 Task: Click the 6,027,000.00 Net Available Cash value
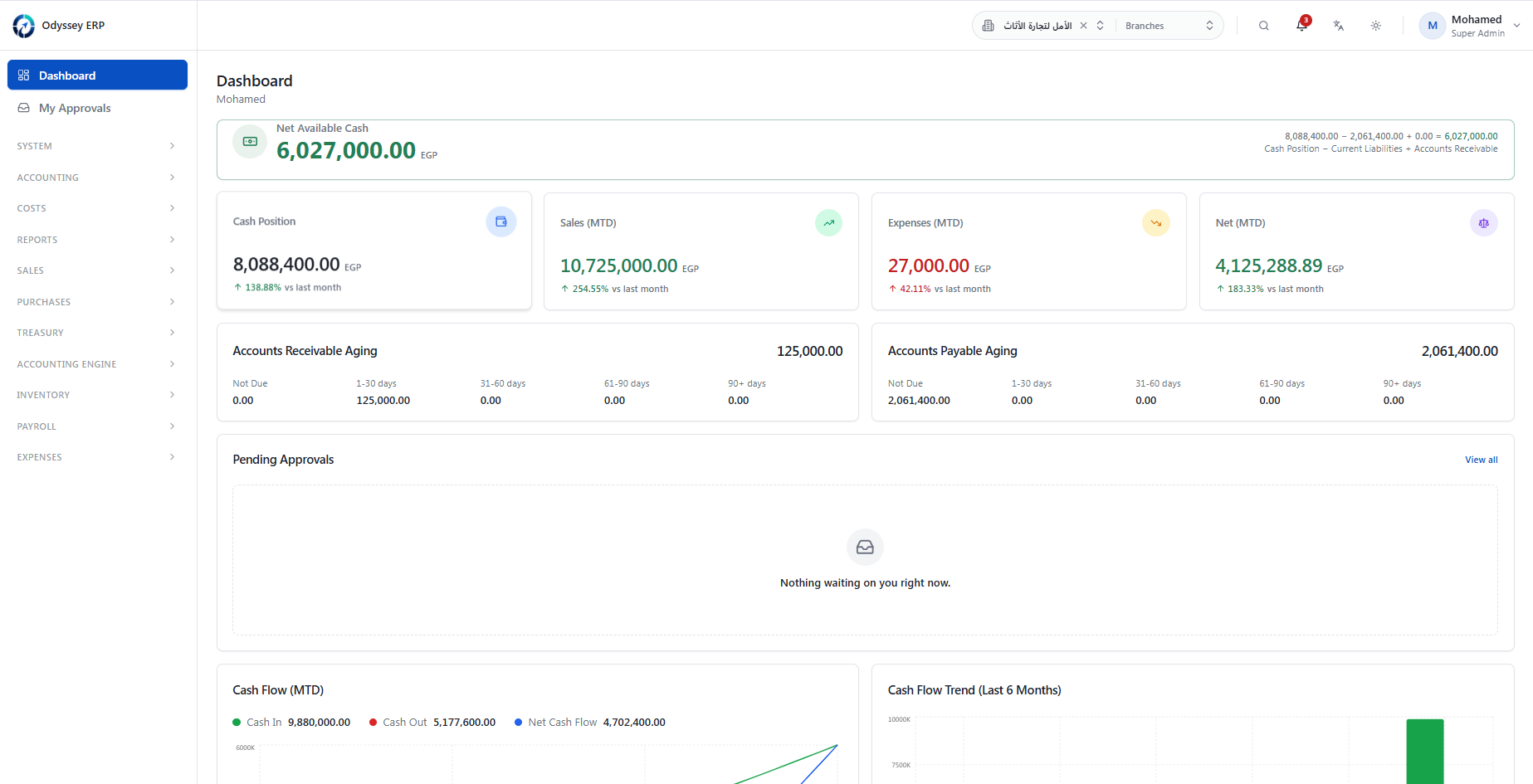tap(346, 150)
